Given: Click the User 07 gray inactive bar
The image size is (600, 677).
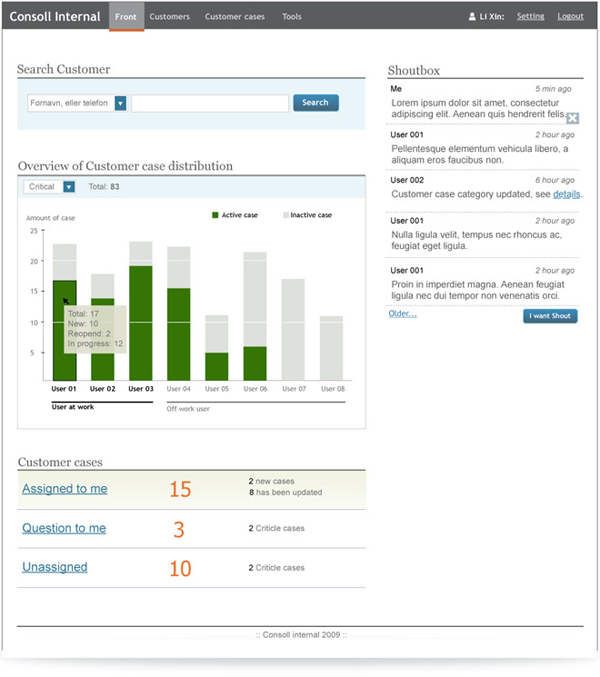Looking at the screenshot, I should 293,330.
